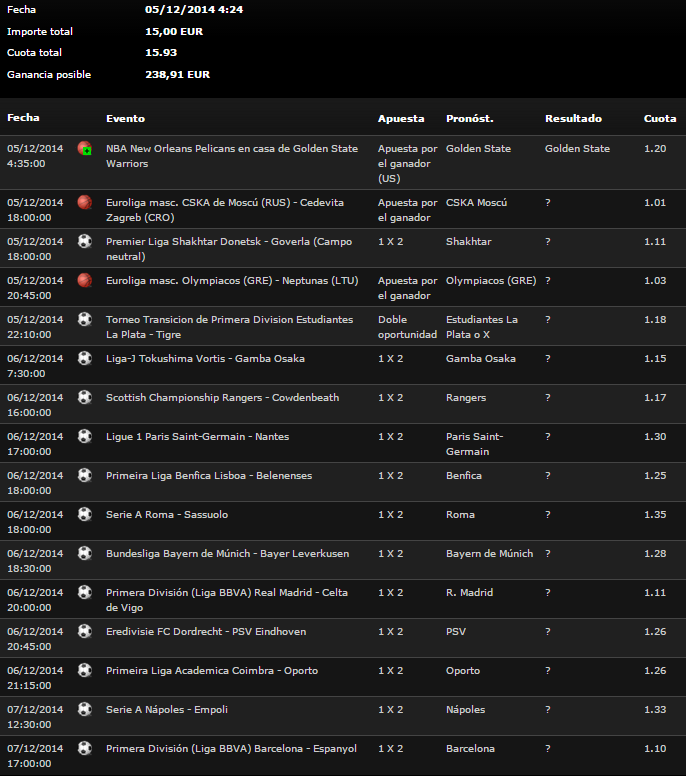686x776 pixels.
Task: Click the 1.10 odds for Barcelona
Action: coord(655,748)
